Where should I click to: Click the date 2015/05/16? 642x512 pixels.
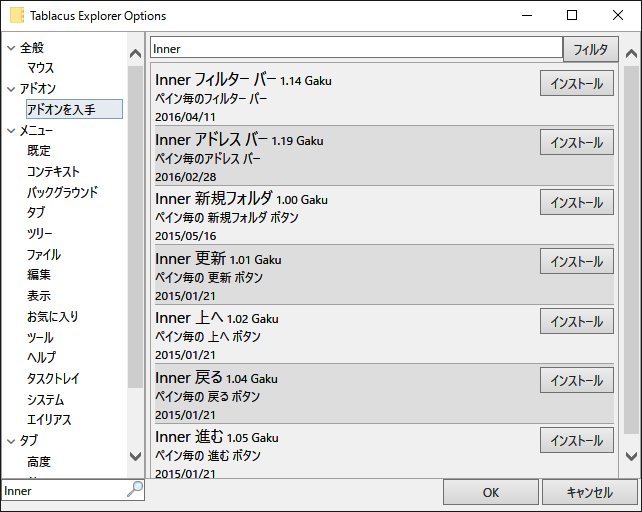tap(185, 236)
